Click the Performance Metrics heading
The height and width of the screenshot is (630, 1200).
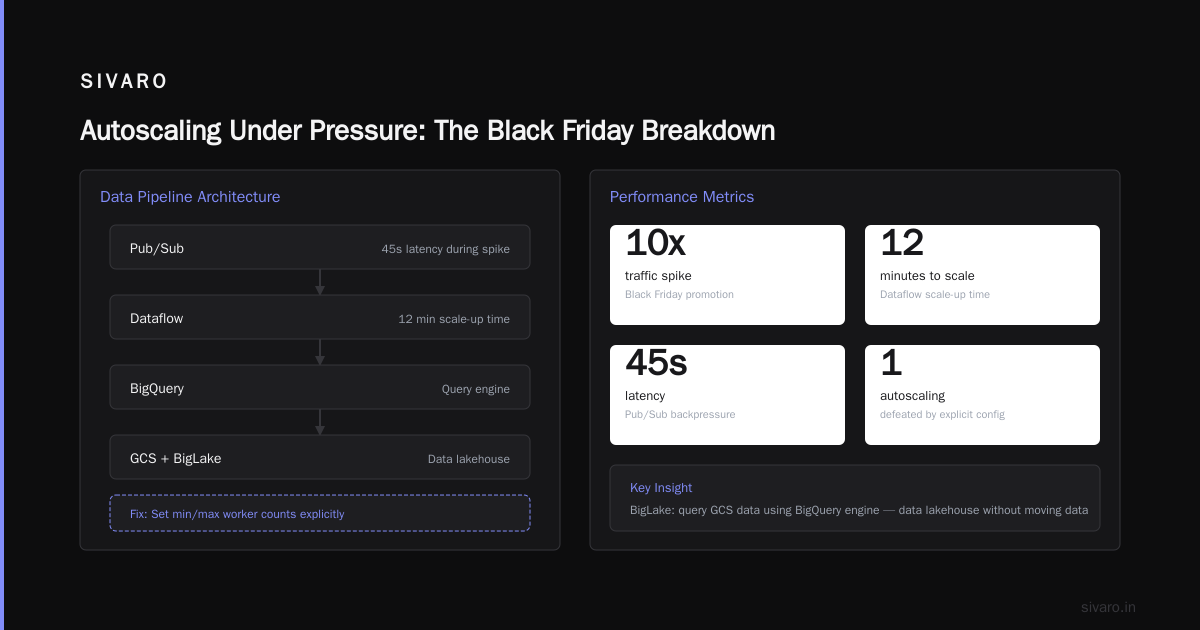682,197
